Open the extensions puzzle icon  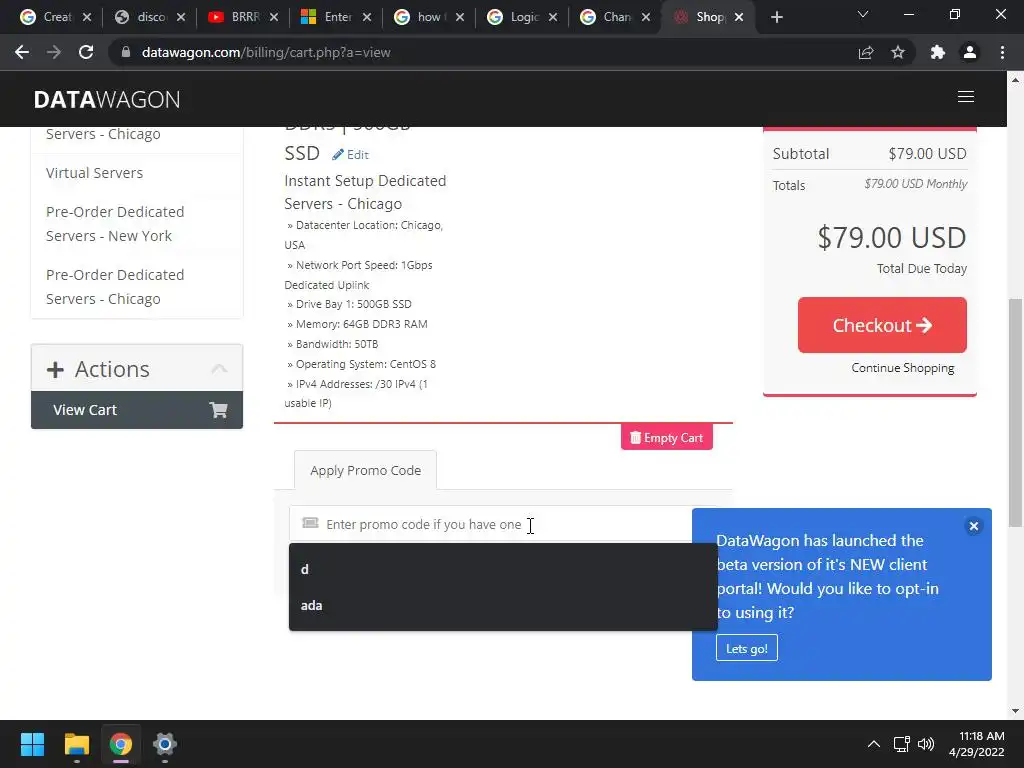(x=938, y=52)
